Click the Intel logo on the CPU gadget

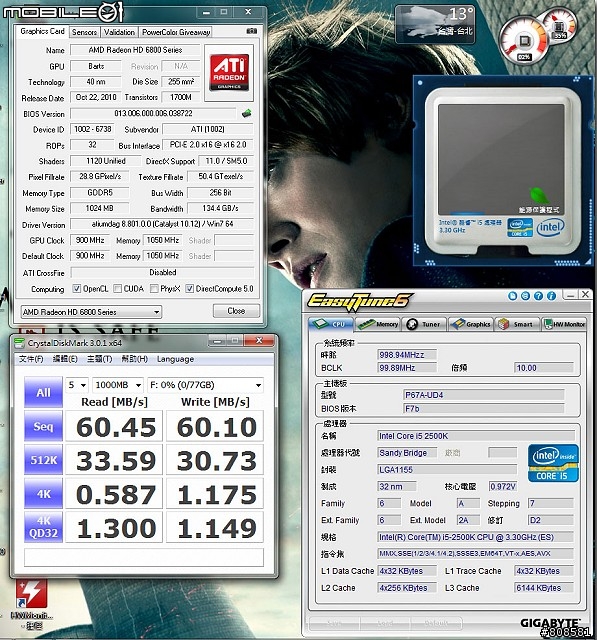pyautogui.click(x=550, y=227)
